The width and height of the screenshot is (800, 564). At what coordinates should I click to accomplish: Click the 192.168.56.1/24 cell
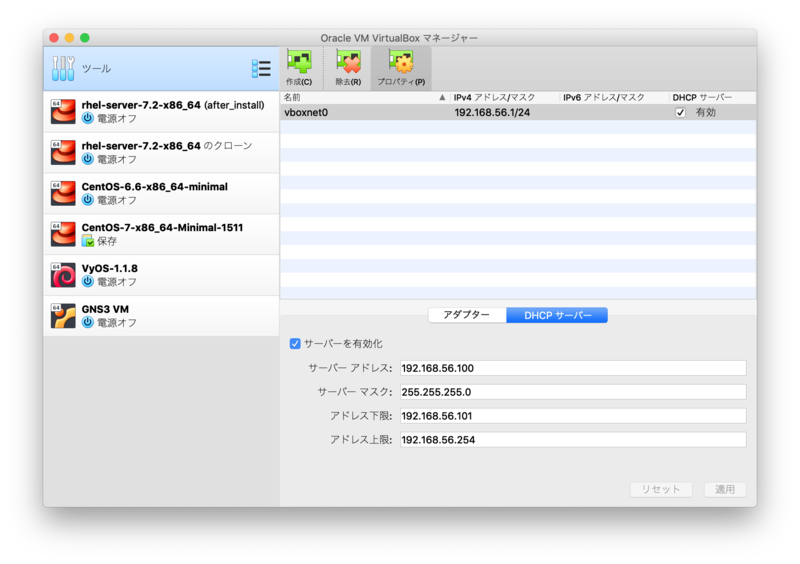tap(492, 113)
